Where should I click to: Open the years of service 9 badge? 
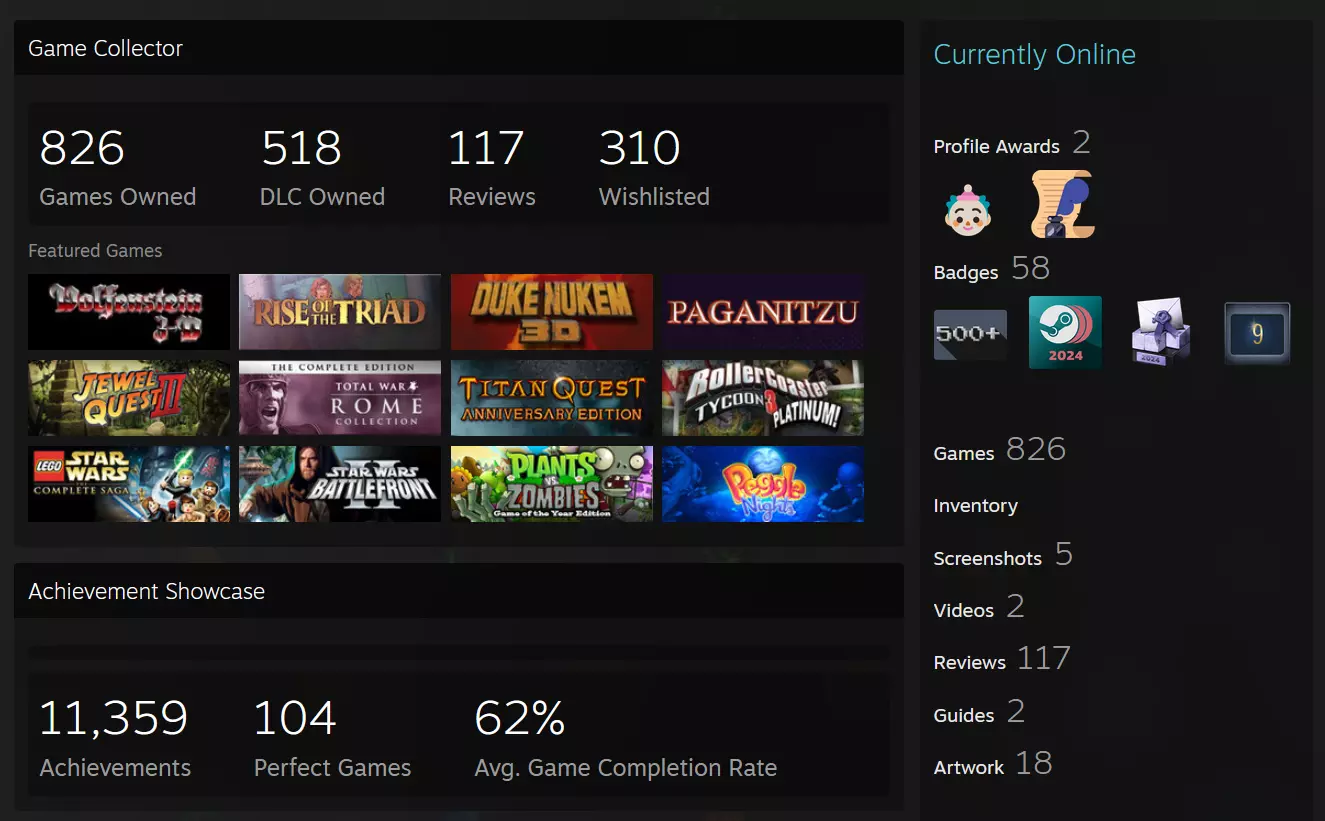(x=1257, y=333)
